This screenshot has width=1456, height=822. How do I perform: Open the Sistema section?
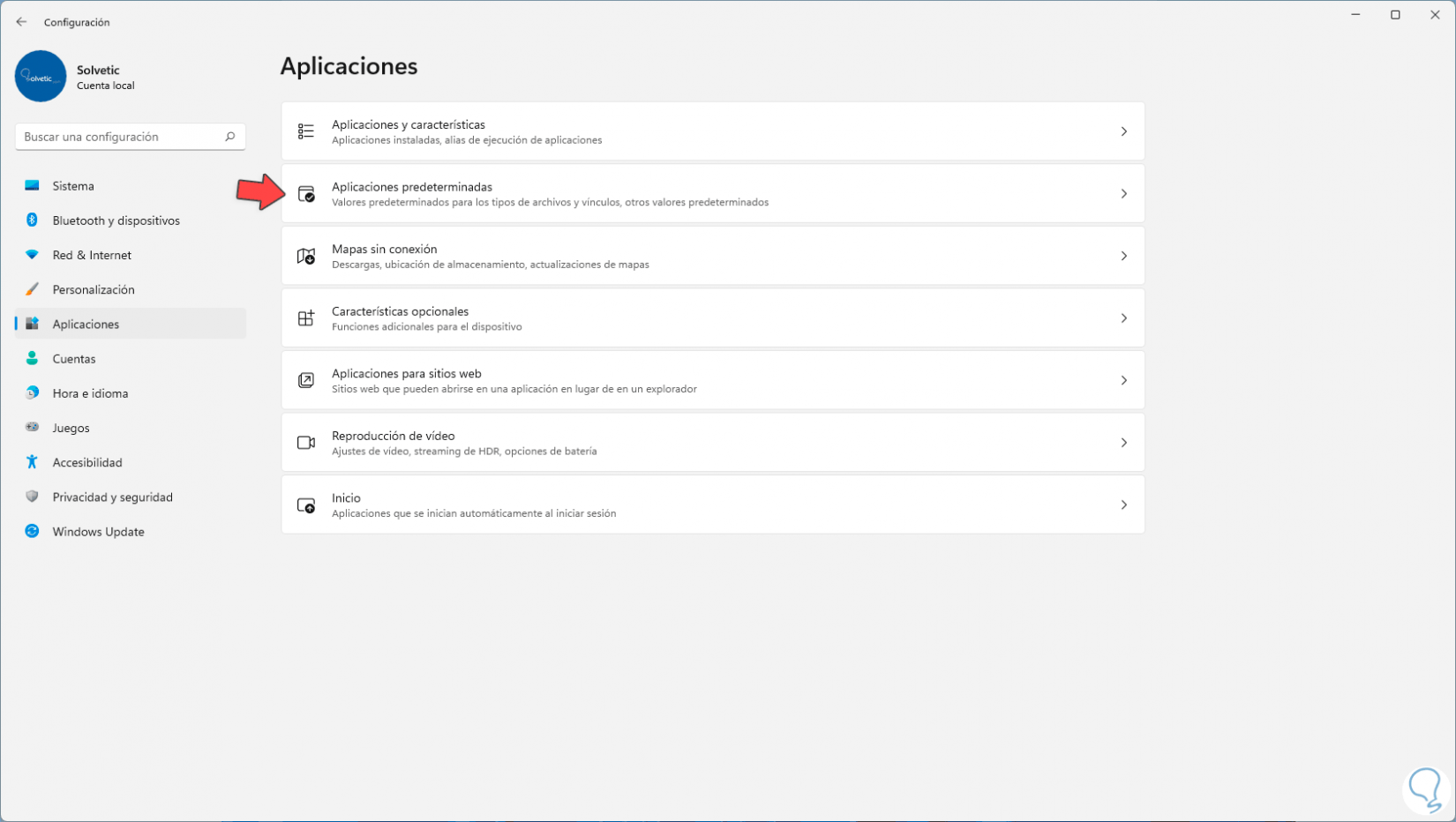point(73,186)
